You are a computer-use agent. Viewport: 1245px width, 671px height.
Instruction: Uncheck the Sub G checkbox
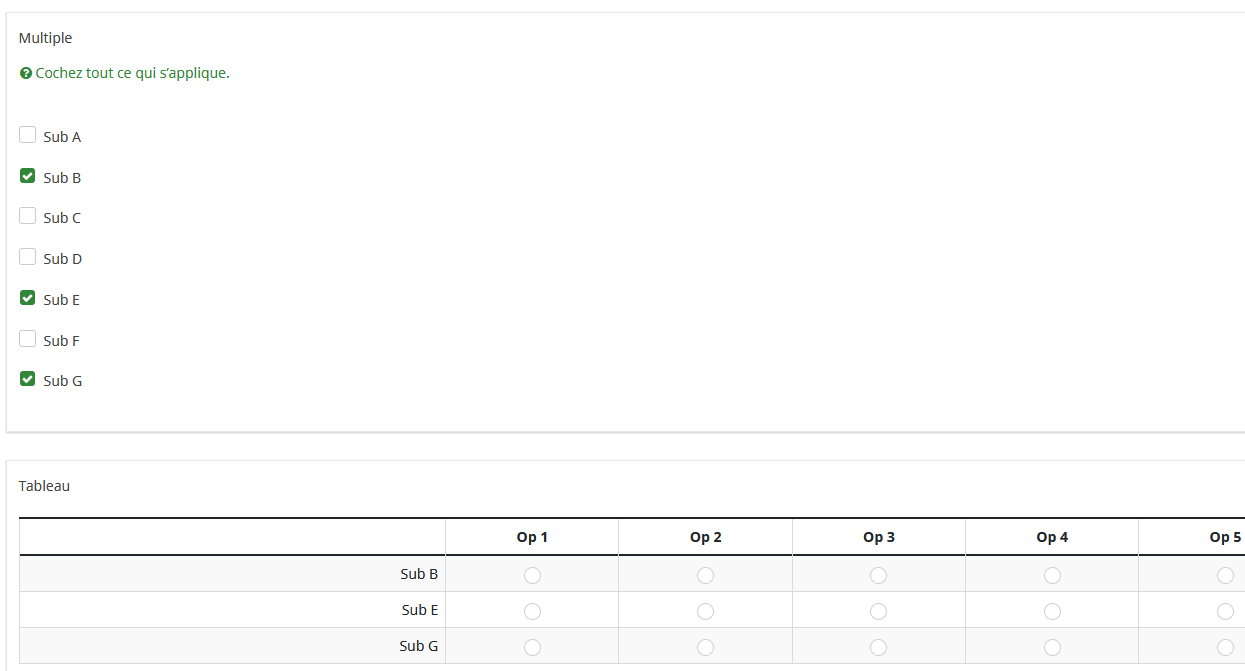pyautogui.click(x=28, y=379)
